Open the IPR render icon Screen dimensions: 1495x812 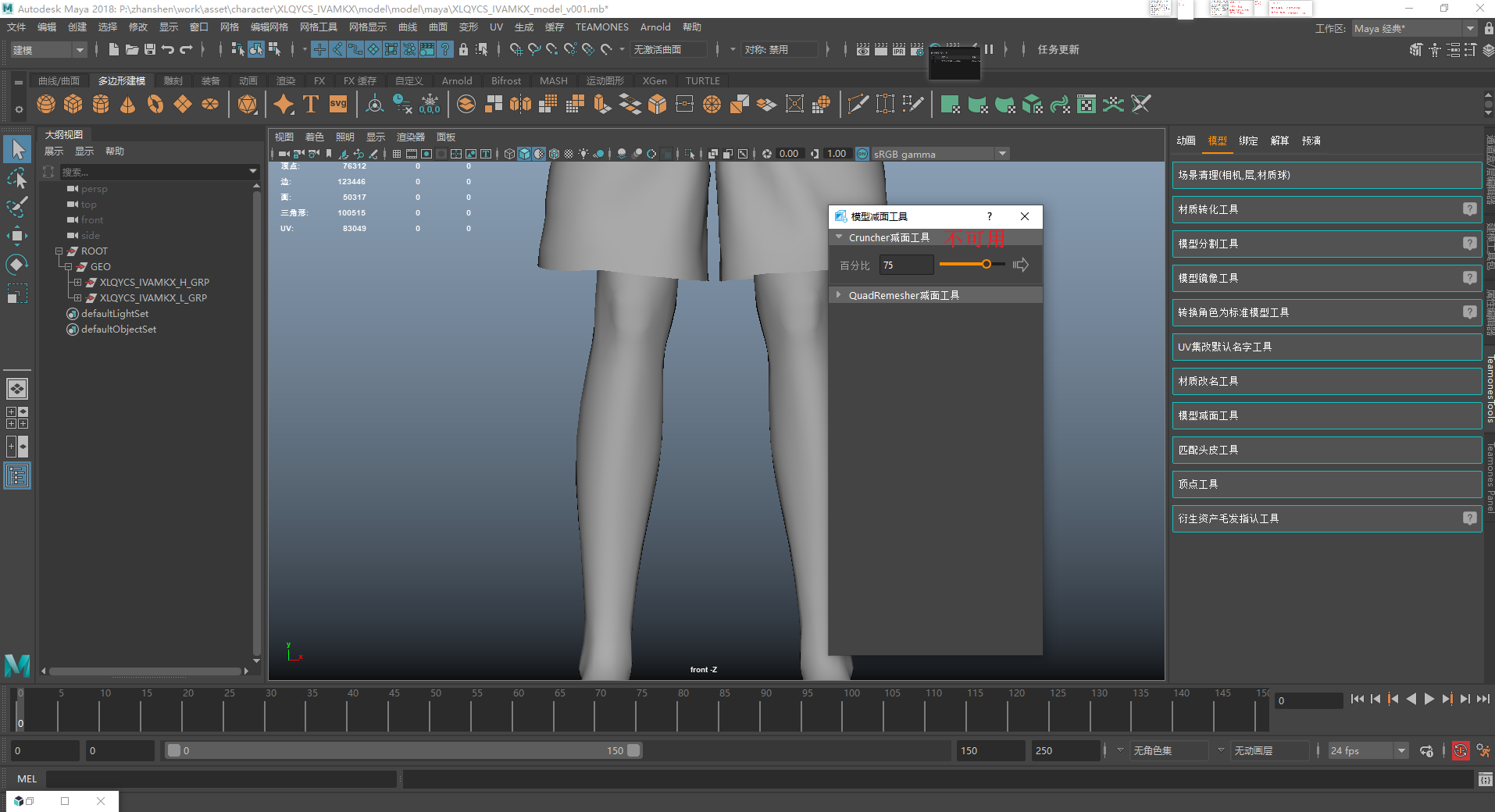click(x=899, y=49)
